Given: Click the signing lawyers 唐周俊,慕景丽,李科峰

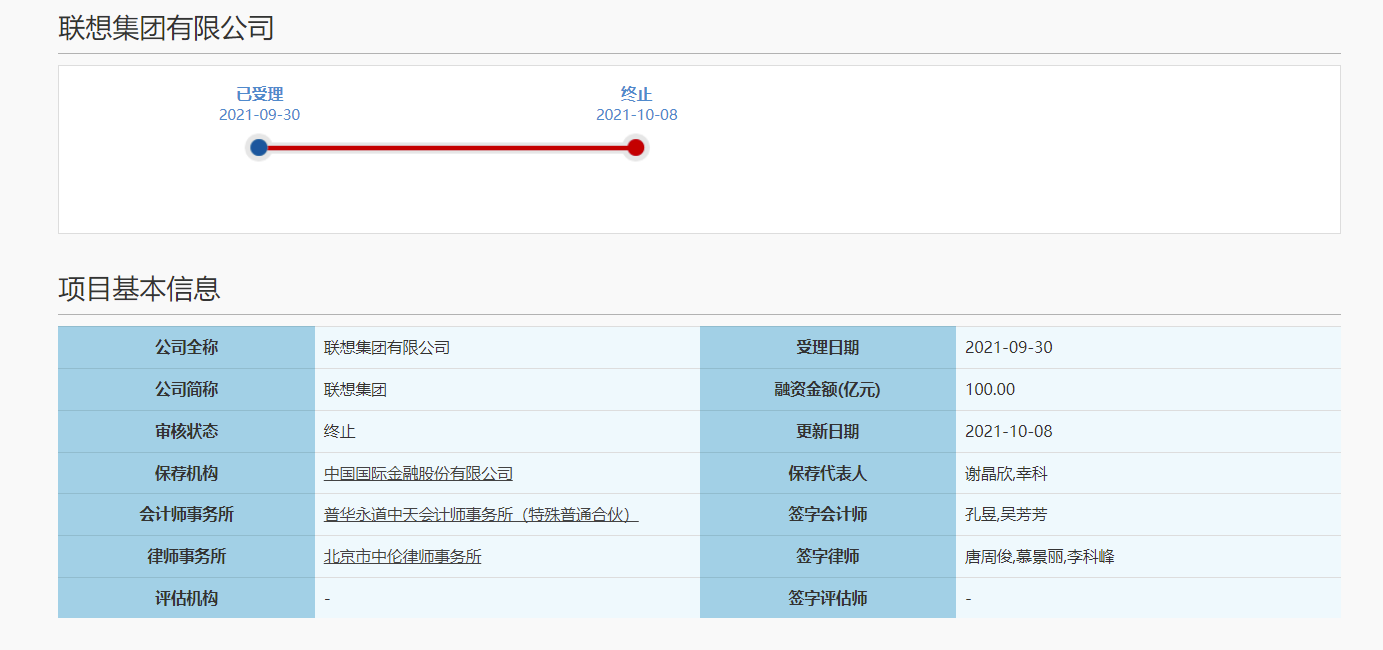Looking at the screenshot, I should 1039,557.
